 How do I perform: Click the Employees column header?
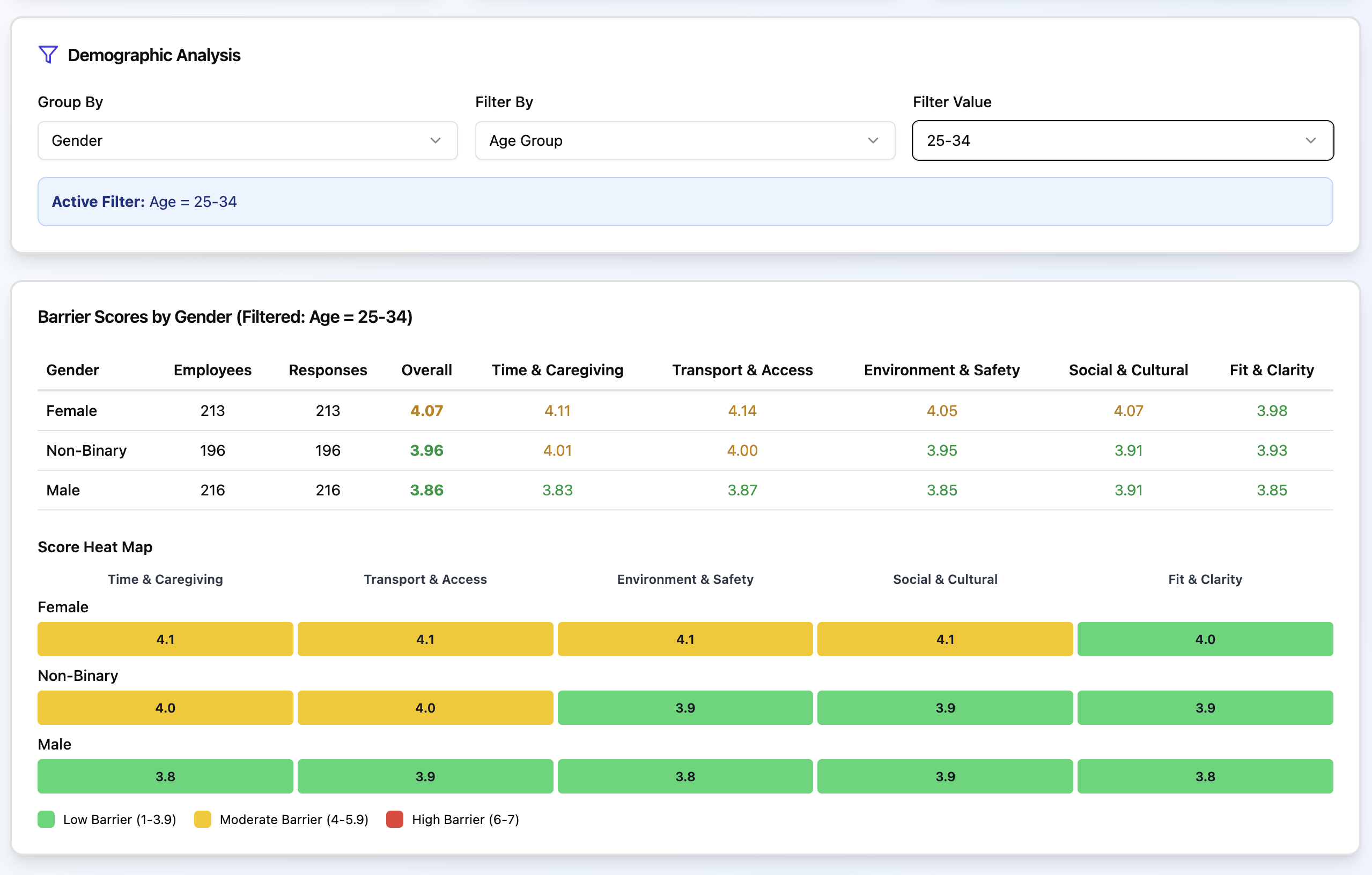point(212,370)
